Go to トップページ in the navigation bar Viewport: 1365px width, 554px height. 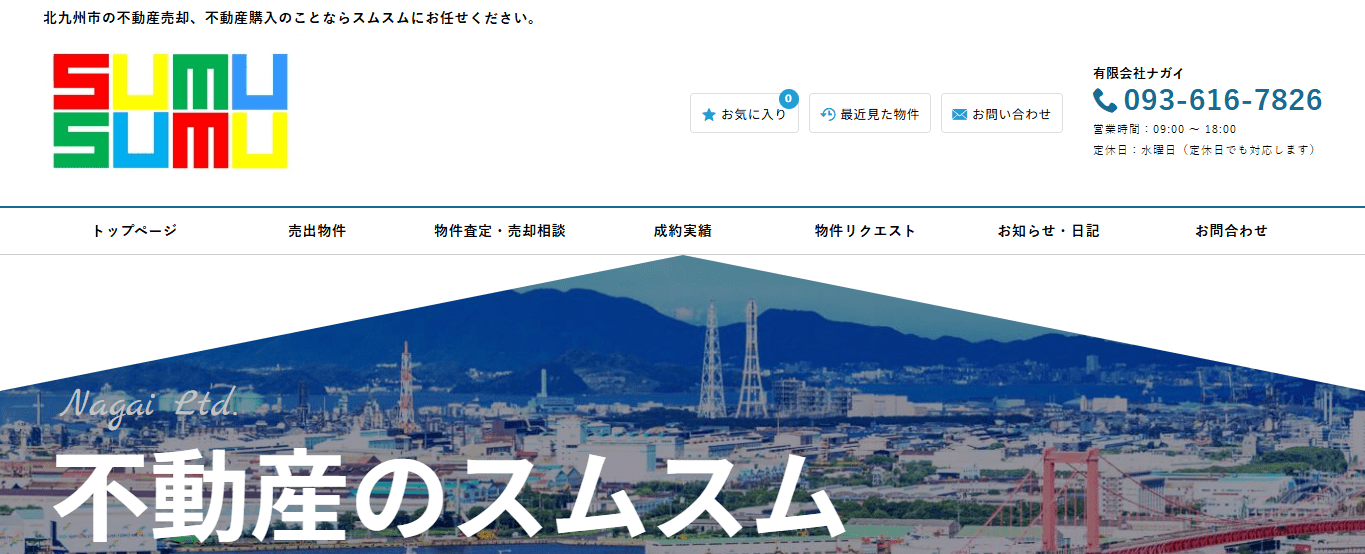click(135, 231)
